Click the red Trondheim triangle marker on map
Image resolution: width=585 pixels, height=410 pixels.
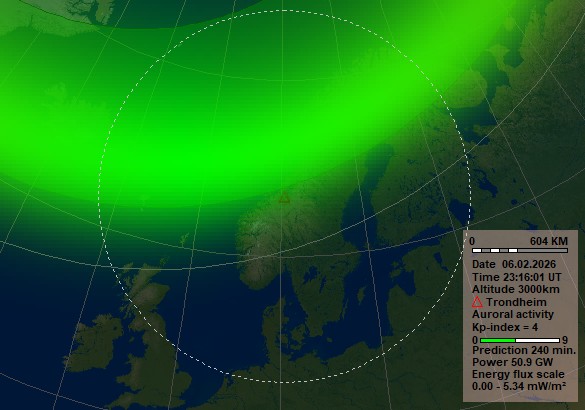284,198
